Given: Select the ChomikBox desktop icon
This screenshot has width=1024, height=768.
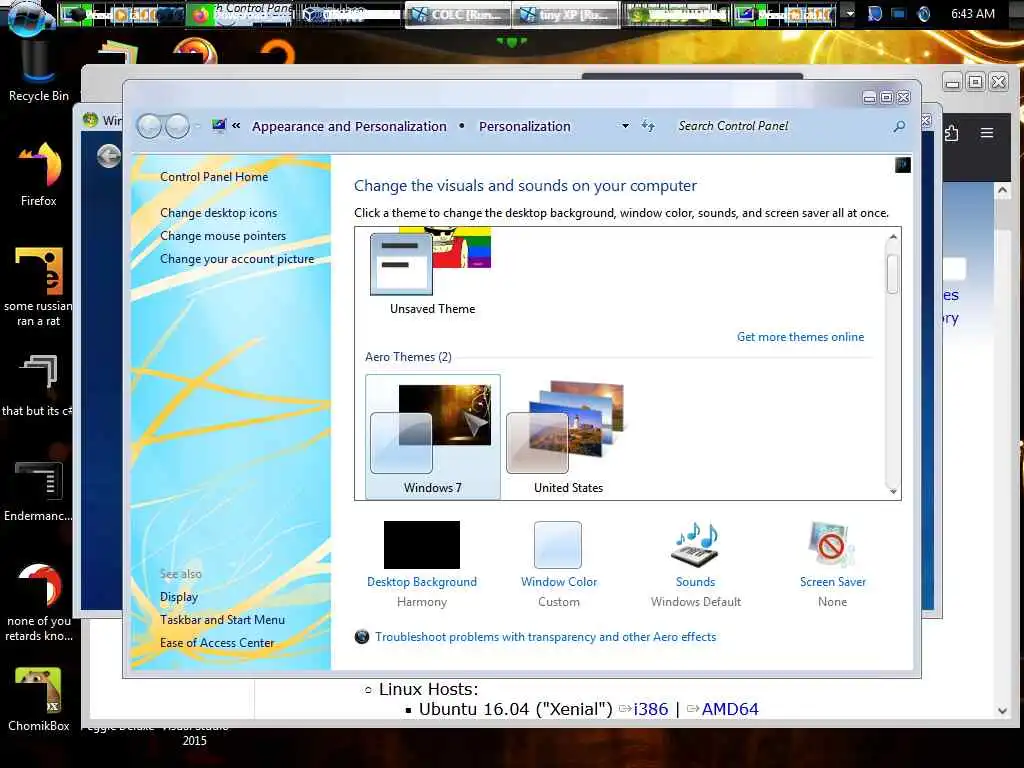Looking at the screenshot, I should [38, 699].
